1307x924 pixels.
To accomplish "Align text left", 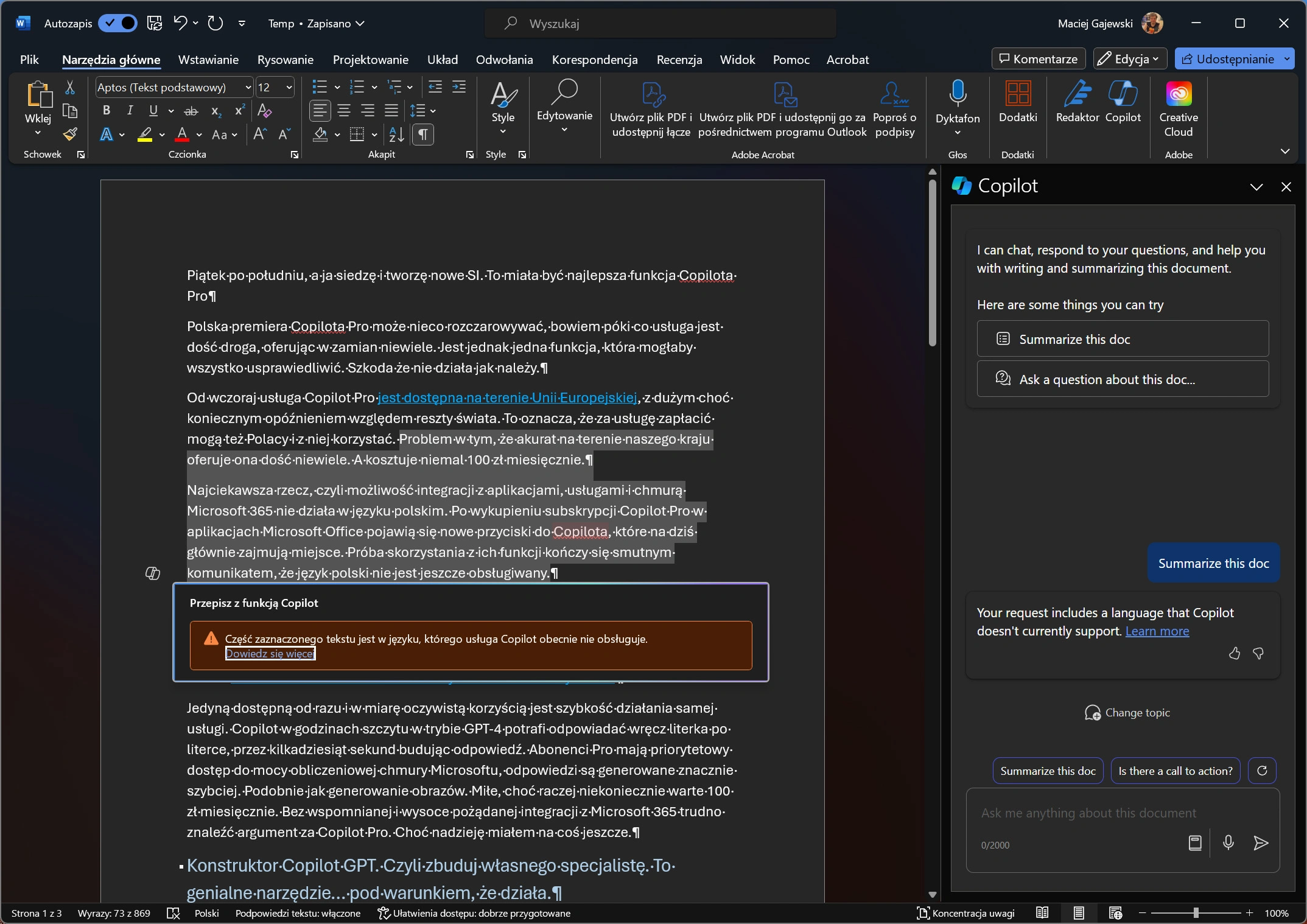I will (x=320, y=111).
